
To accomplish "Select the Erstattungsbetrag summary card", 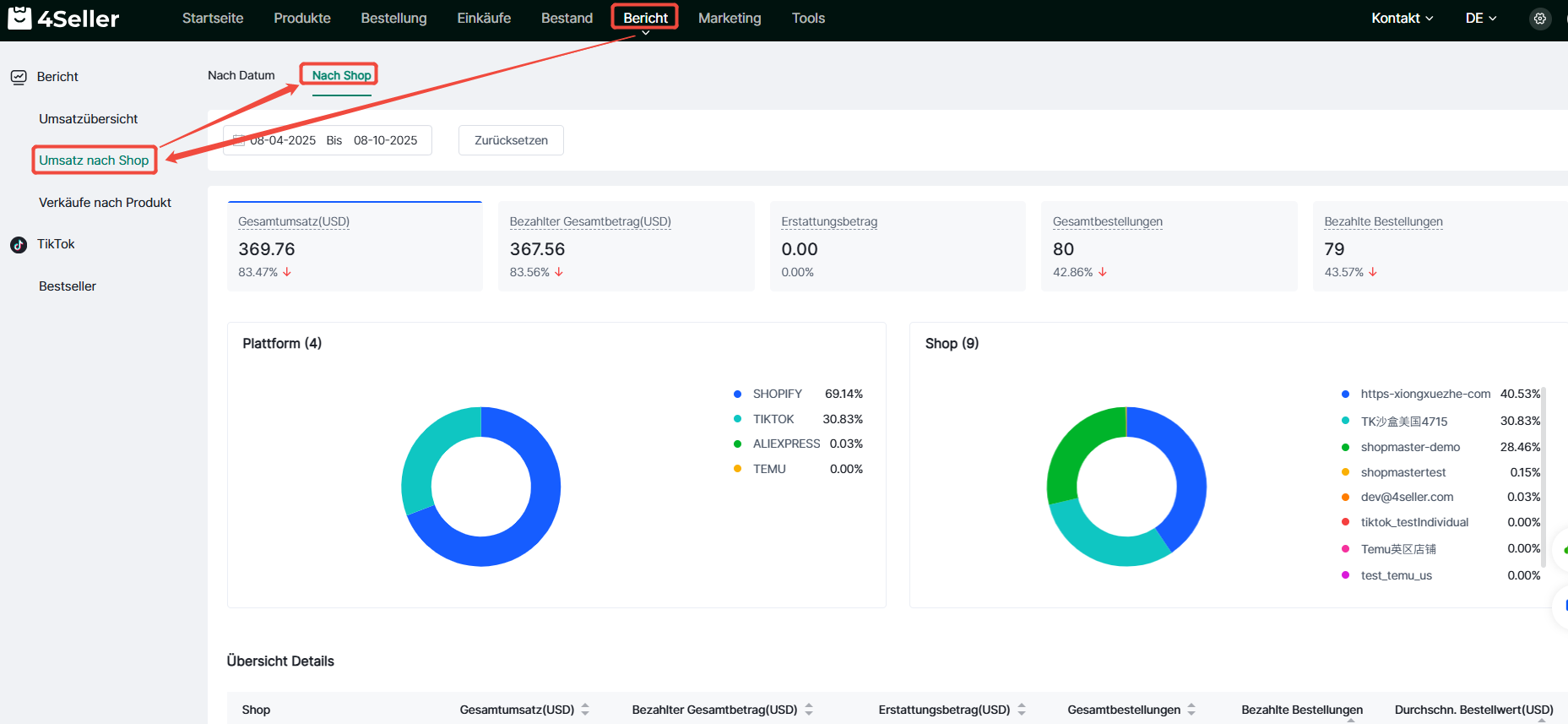I will pyautogui.click(x=898, y=246).
